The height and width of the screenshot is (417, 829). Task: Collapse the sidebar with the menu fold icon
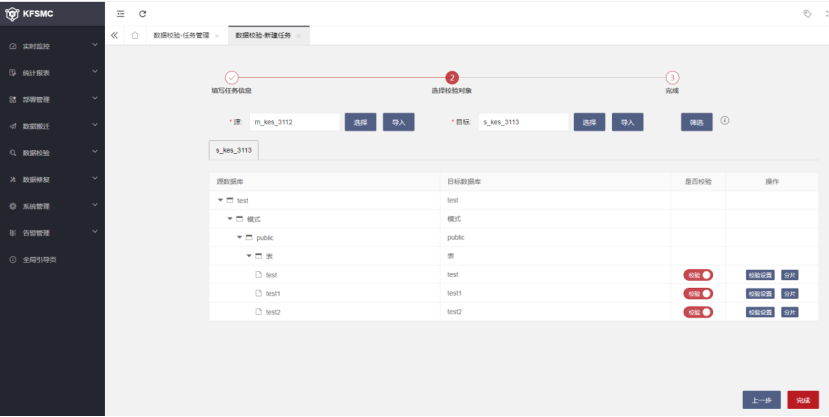tap(121, 14)
